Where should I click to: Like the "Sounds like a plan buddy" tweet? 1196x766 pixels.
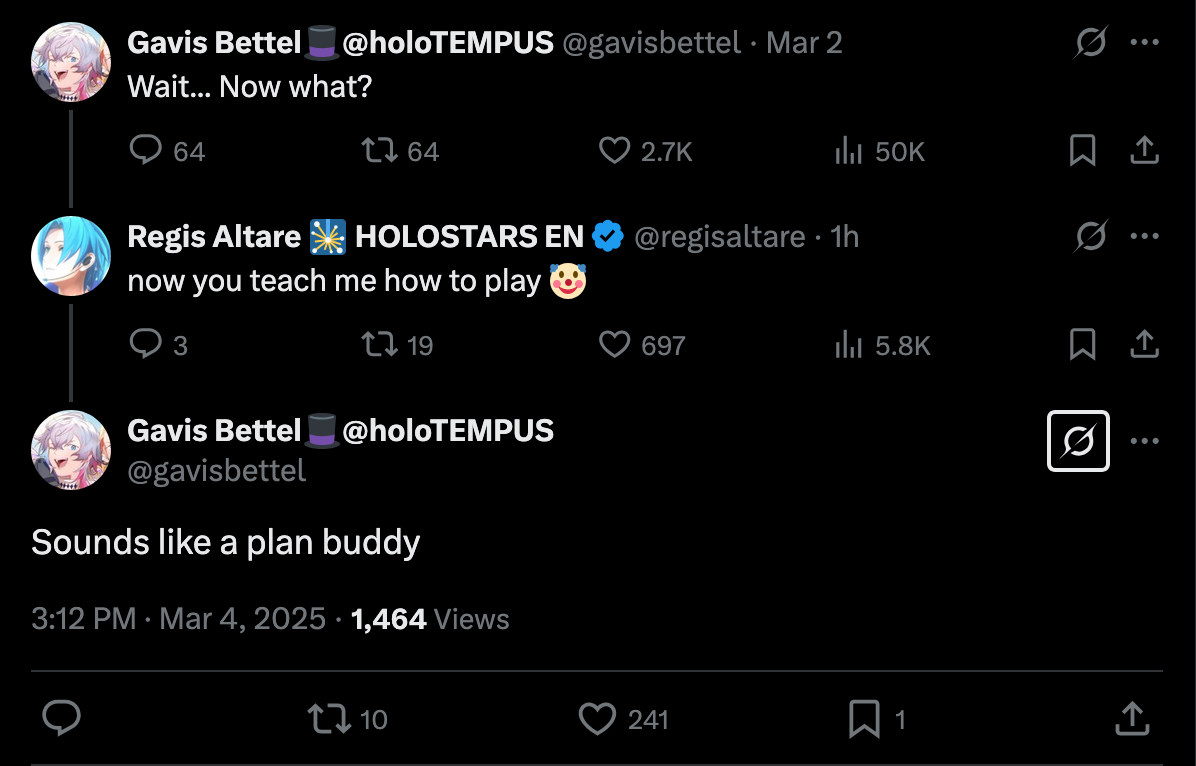coord(598,719)
